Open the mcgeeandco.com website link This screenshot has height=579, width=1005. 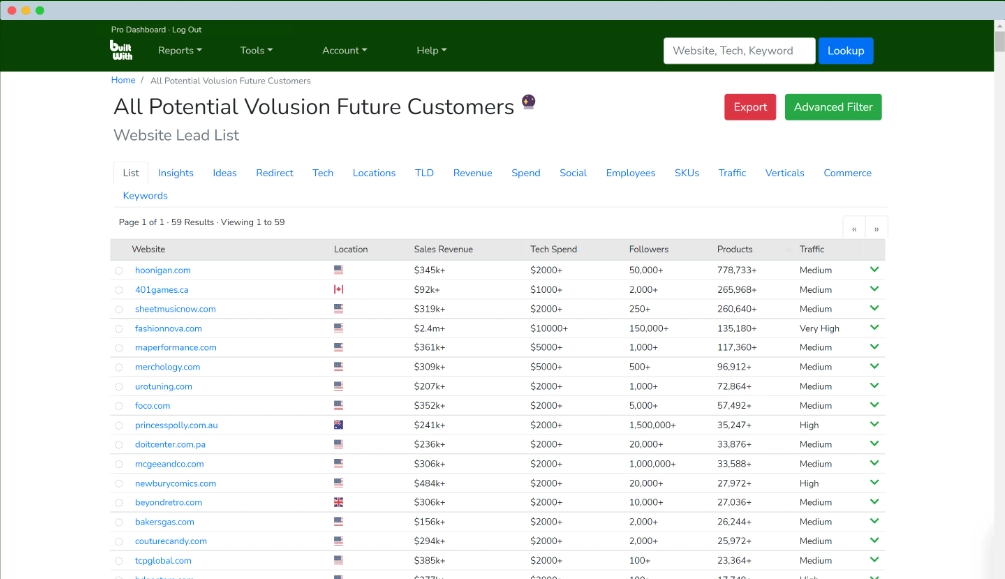pyautogui.click(x=169, y=464)
